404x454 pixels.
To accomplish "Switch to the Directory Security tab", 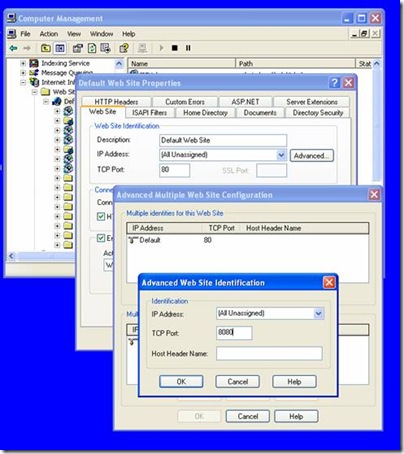I will point(318,113).
